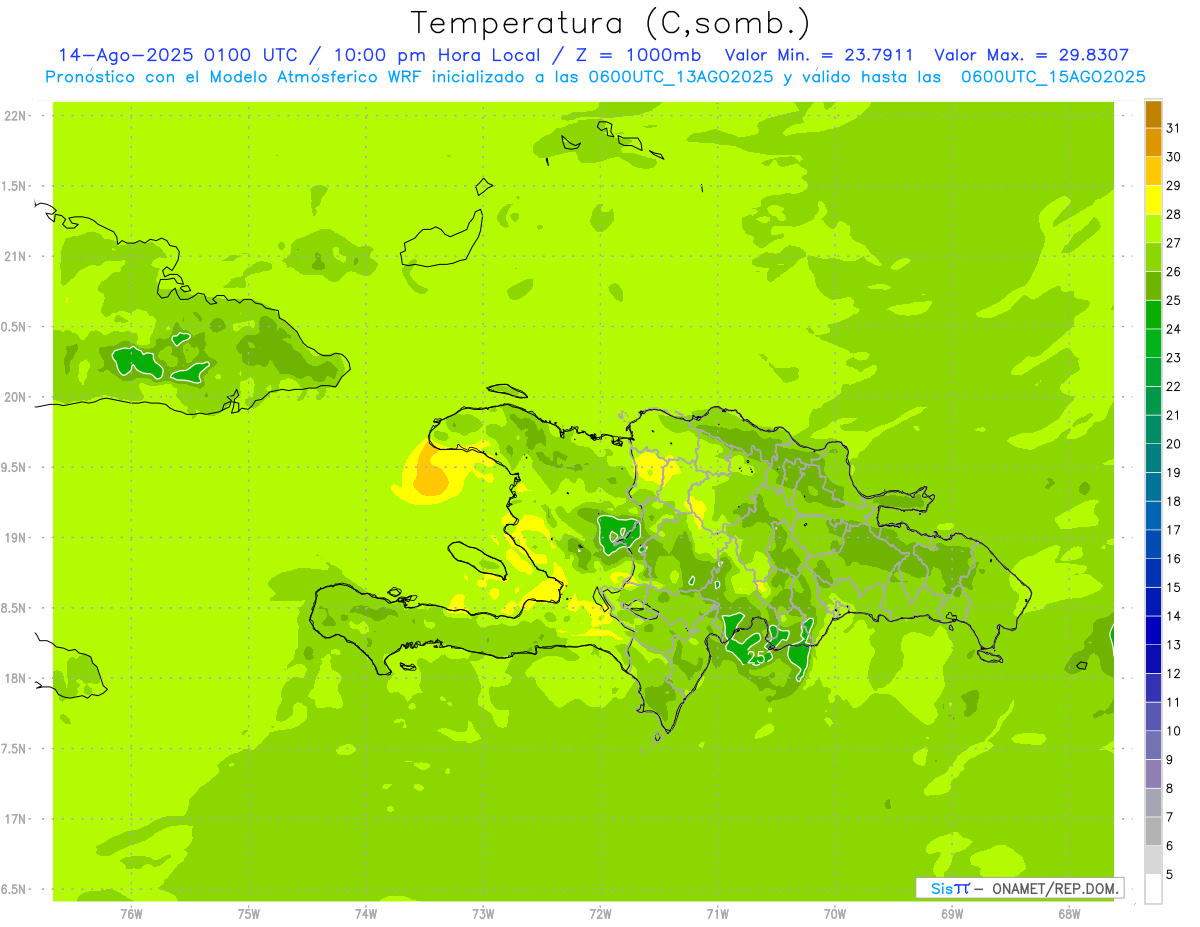
Task: Click the gray legend swatch between 6 and 7
Action: pyautogui.click(x=1153, y=831)
